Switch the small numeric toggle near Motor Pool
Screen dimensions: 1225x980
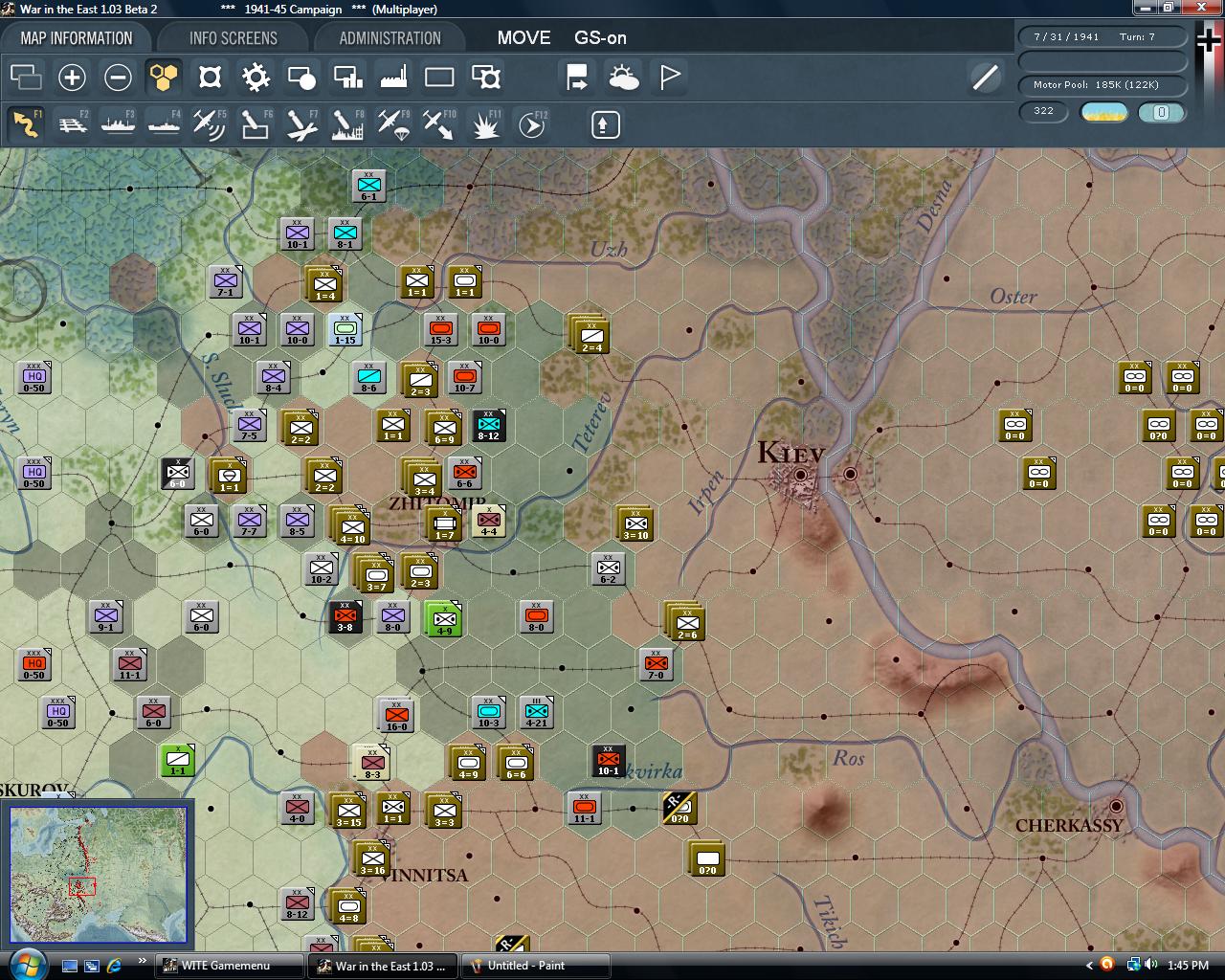pyautogui.click(x=1161, y=112)
